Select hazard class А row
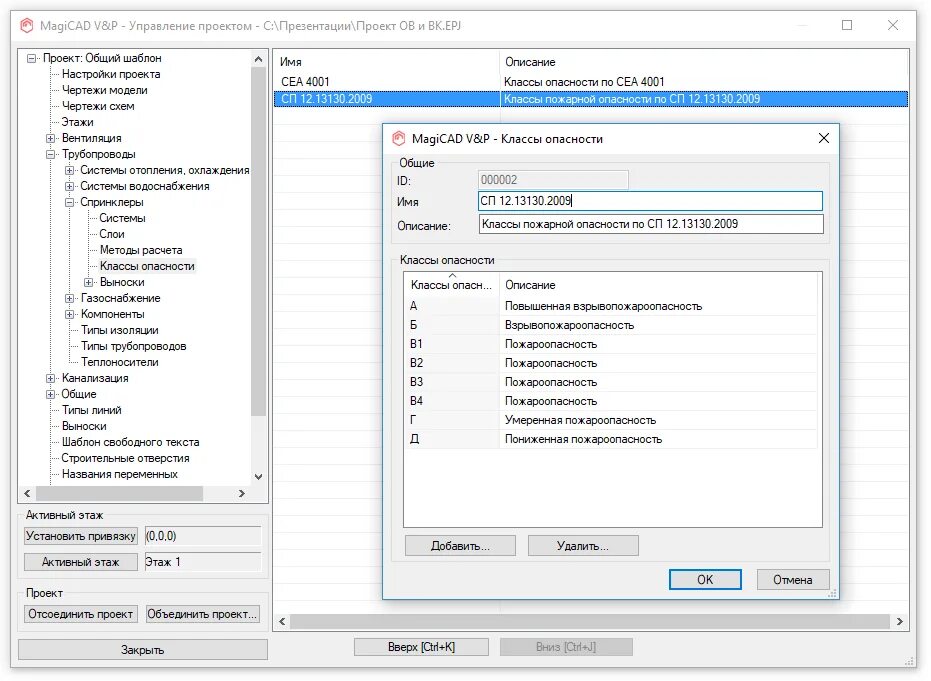931x681 pixels. point(611,306)
